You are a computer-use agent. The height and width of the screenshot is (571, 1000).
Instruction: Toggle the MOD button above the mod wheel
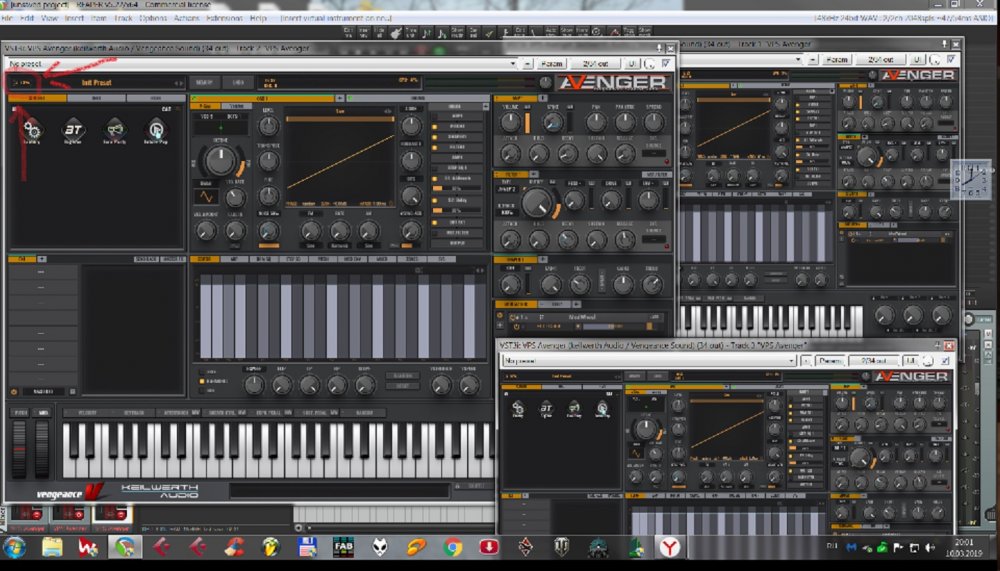[x=42, y=413]
